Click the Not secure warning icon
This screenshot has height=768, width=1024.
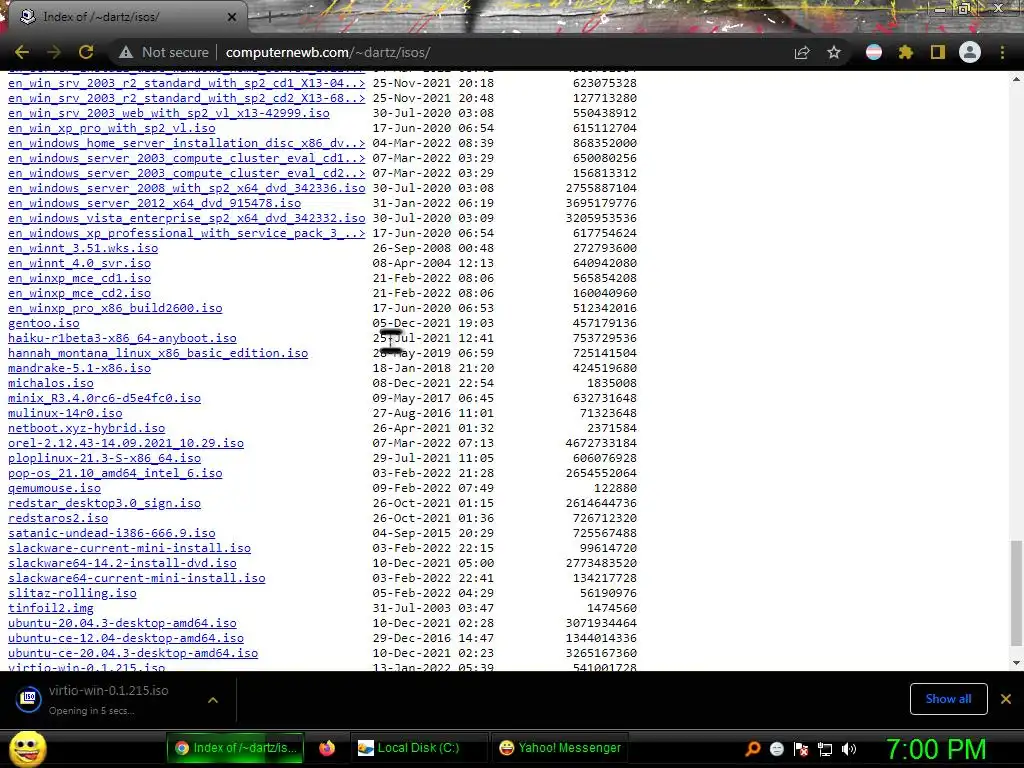coord(125,52)
